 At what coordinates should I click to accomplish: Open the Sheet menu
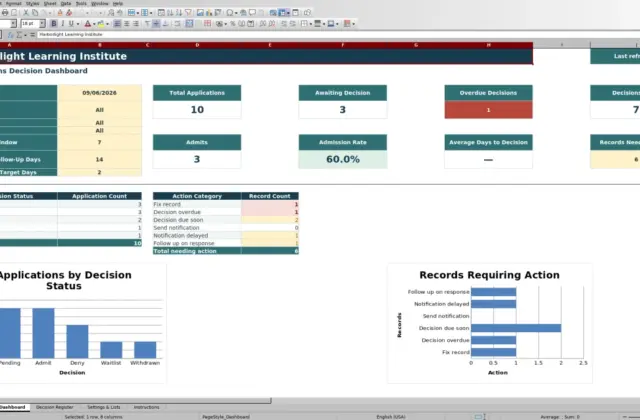50,3
